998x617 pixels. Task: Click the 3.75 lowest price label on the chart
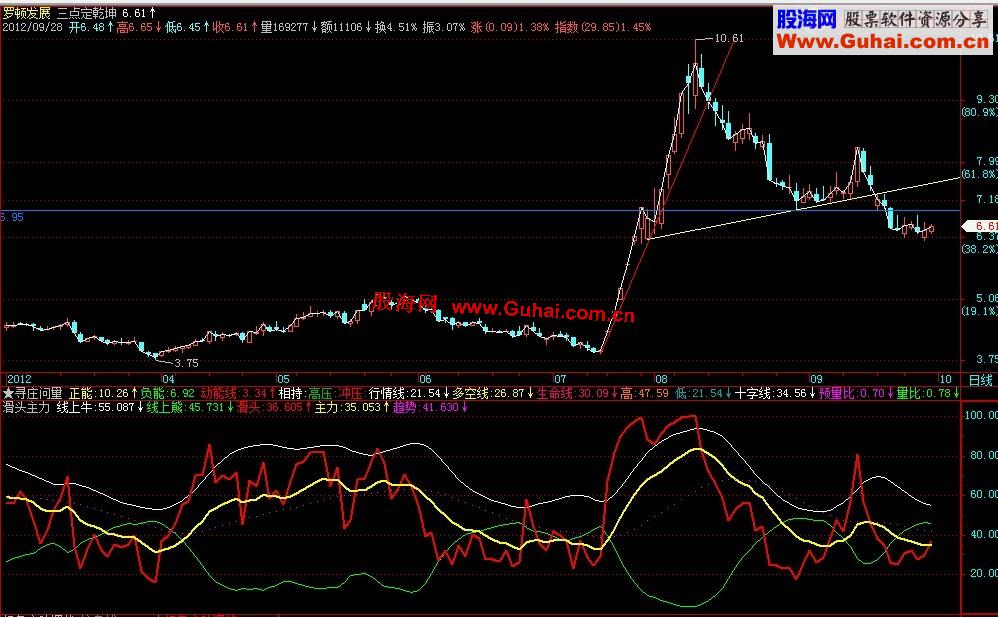click(186, 364)
